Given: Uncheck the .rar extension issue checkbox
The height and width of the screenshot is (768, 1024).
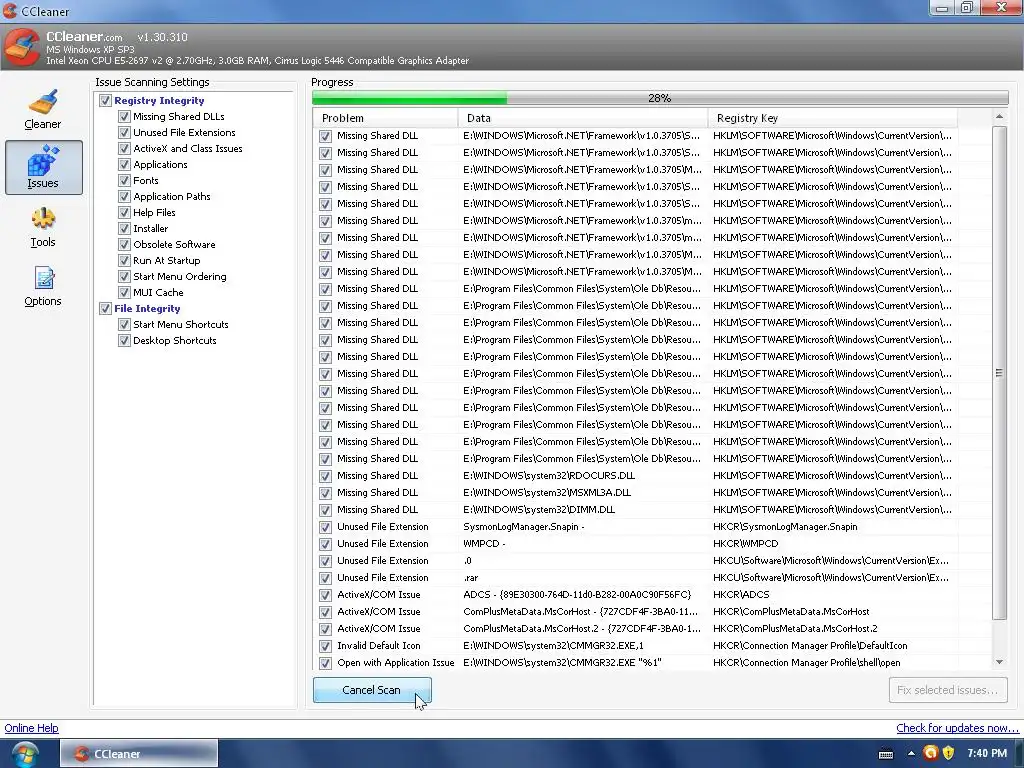Looking at the screenshot, I should (325, 578).
